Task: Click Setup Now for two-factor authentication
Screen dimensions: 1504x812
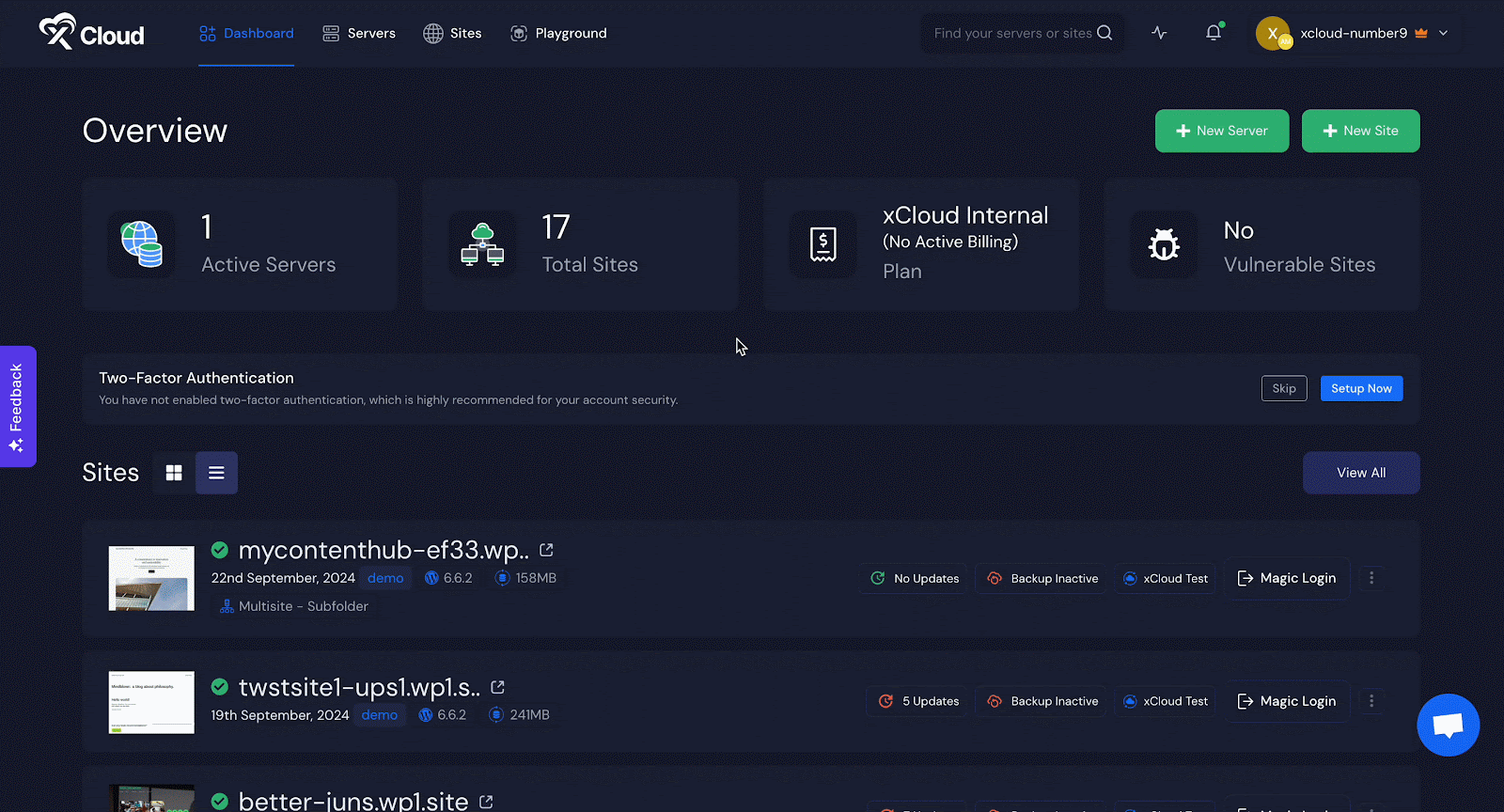Action: 1361,388
